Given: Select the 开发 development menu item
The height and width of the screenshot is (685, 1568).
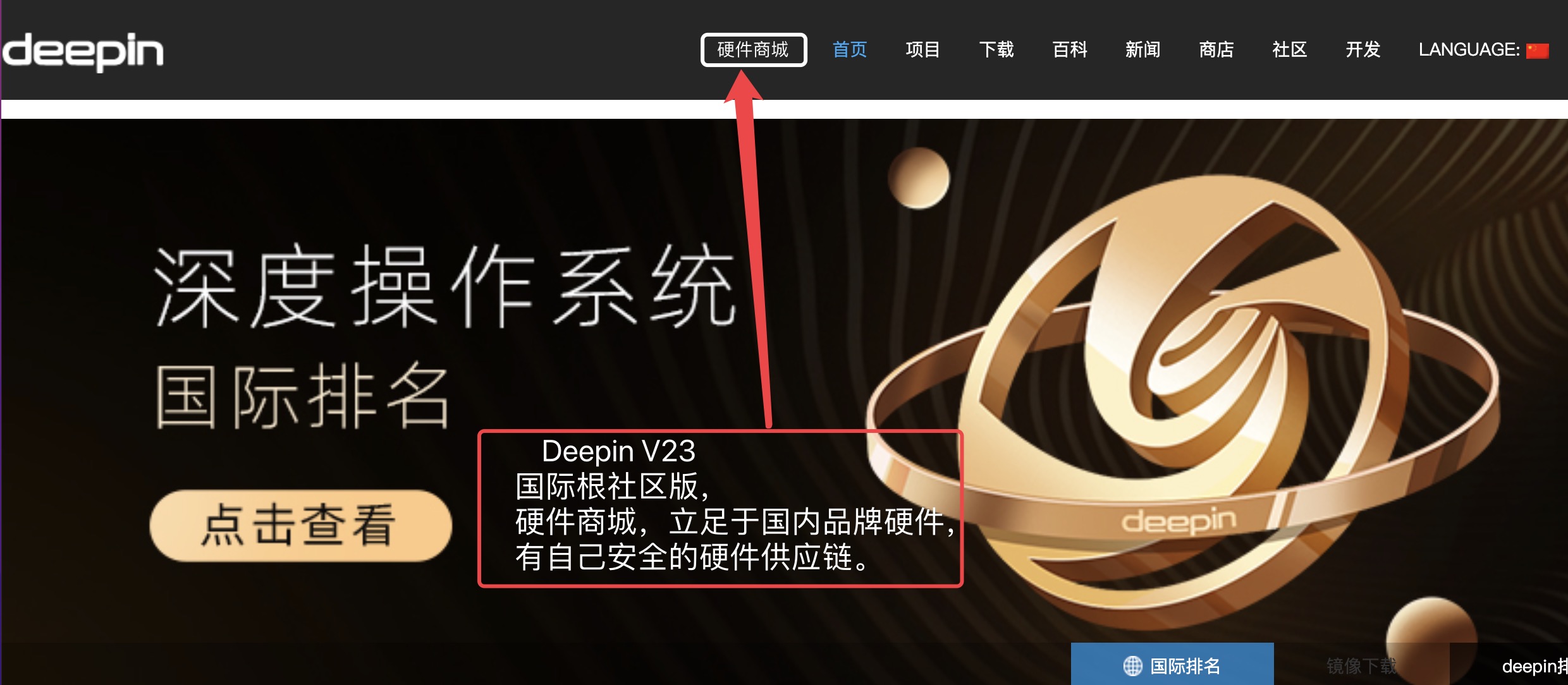Looking at the screenshot, I should tap(1363, 49).
